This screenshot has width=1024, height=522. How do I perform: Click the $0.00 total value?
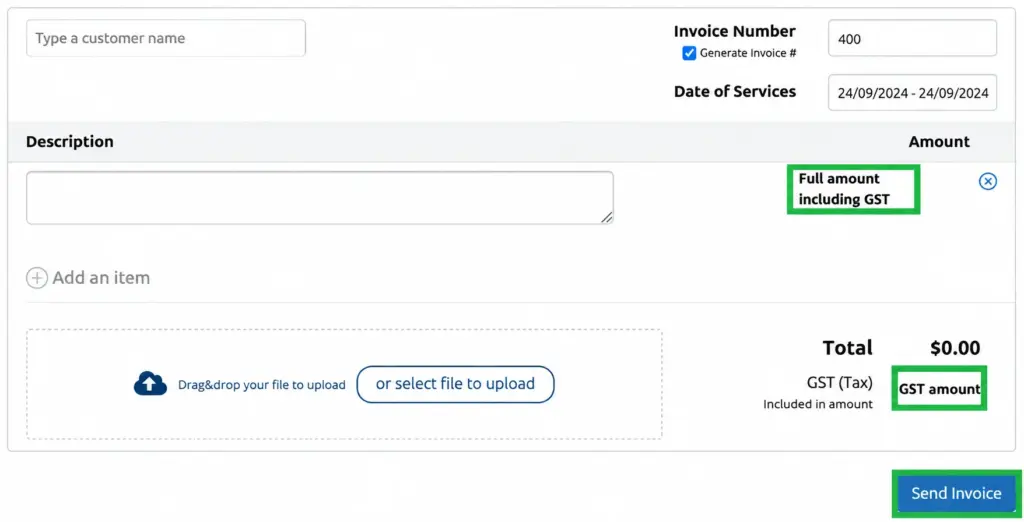(x=955, y=348)
